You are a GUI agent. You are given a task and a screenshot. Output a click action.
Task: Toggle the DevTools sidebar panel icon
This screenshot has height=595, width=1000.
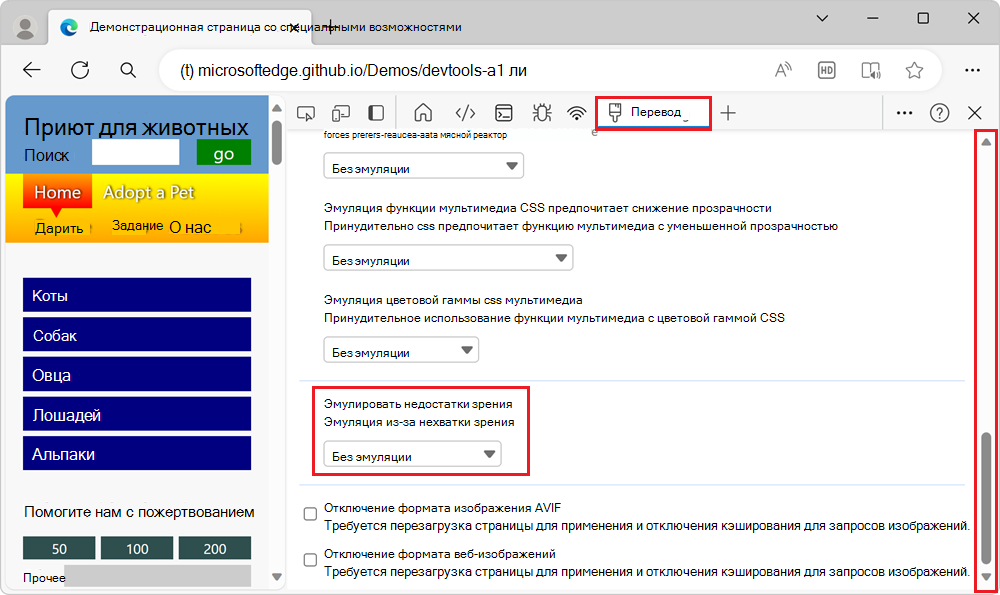click(x=376, y=114)
